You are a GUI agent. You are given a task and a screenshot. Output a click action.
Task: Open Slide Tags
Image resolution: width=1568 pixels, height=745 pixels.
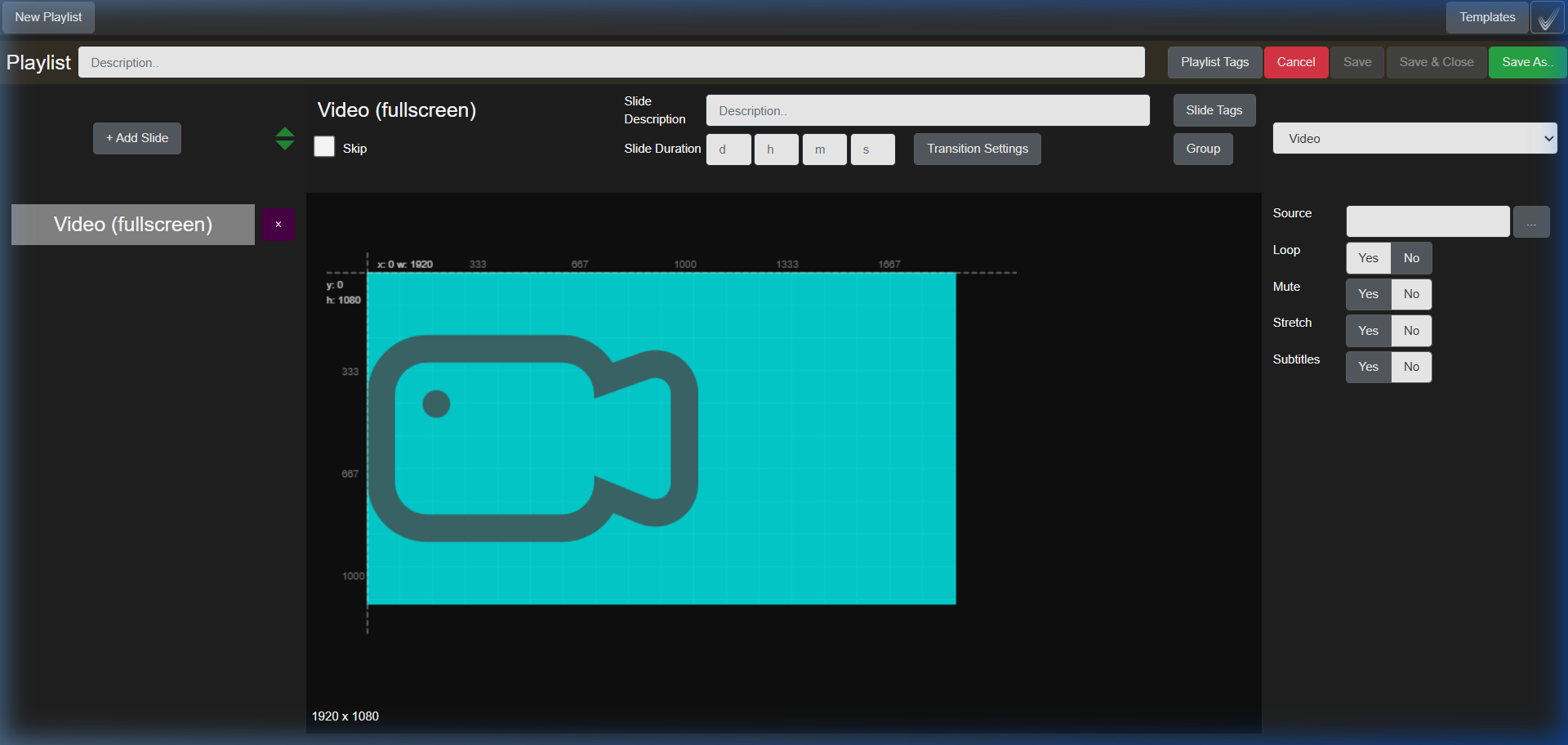coord(1214,110)
